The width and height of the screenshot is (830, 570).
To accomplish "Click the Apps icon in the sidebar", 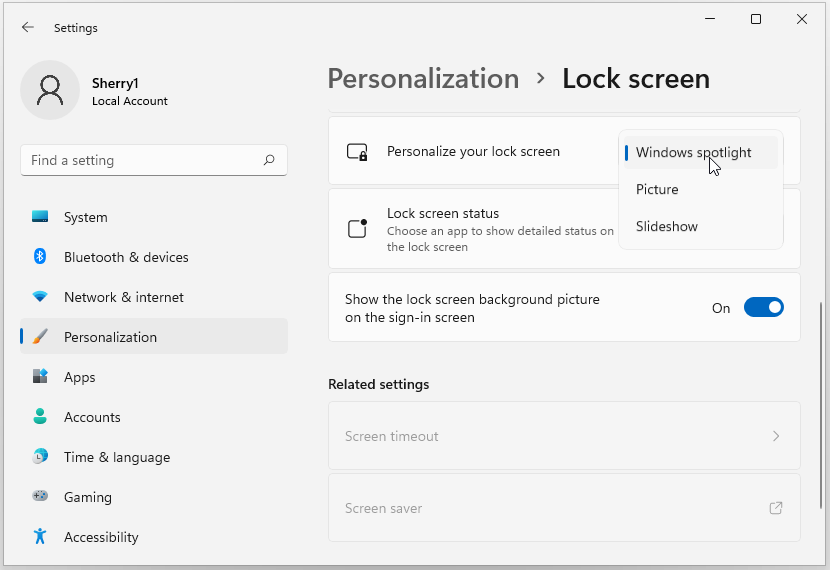I will click(x=40, y=377).
